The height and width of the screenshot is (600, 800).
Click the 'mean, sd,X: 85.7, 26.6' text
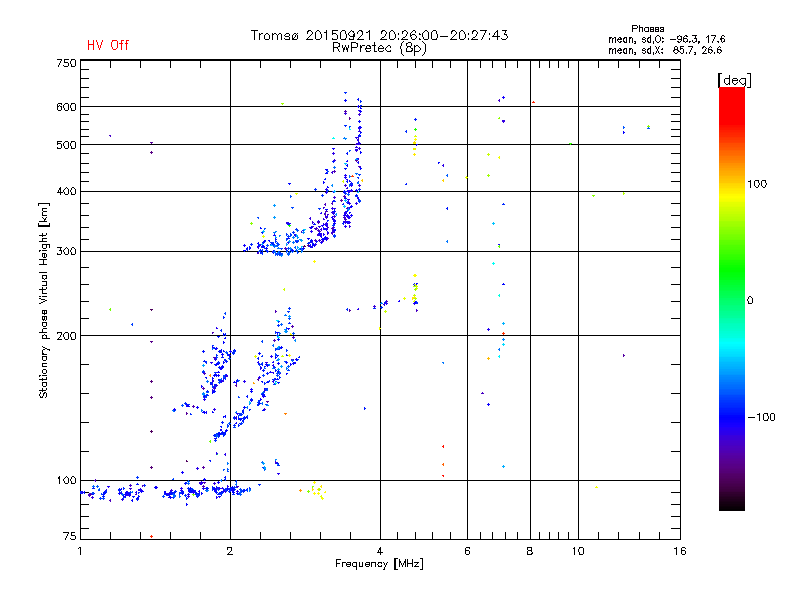click(665, 50)
